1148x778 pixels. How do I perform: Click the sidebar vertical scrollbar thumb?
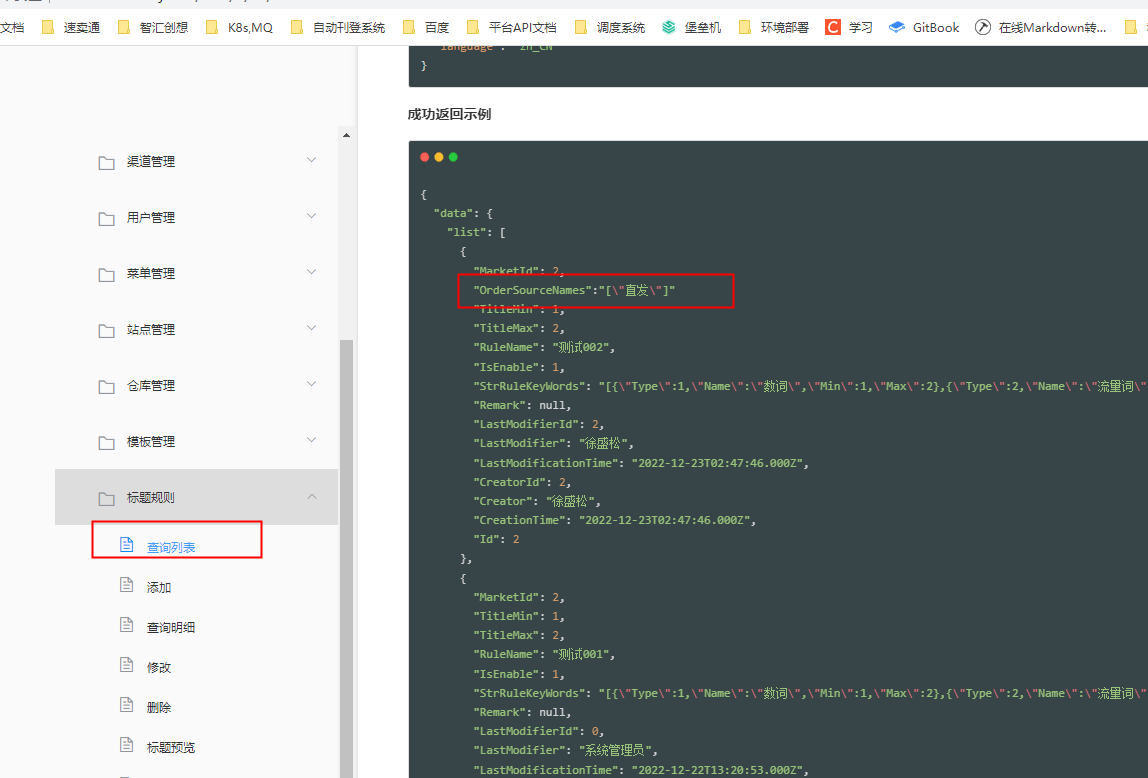point(346,556)
